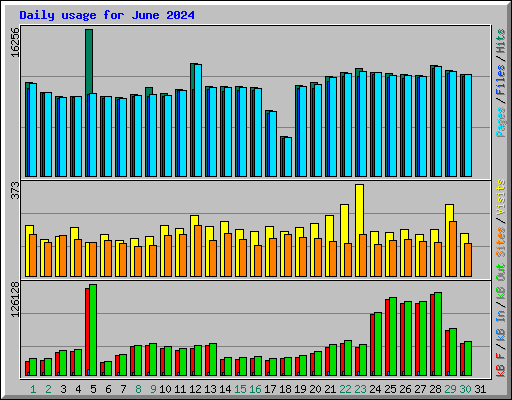Click the 'Visits' legend label
The image size is (512, 400).
(501, 197)
